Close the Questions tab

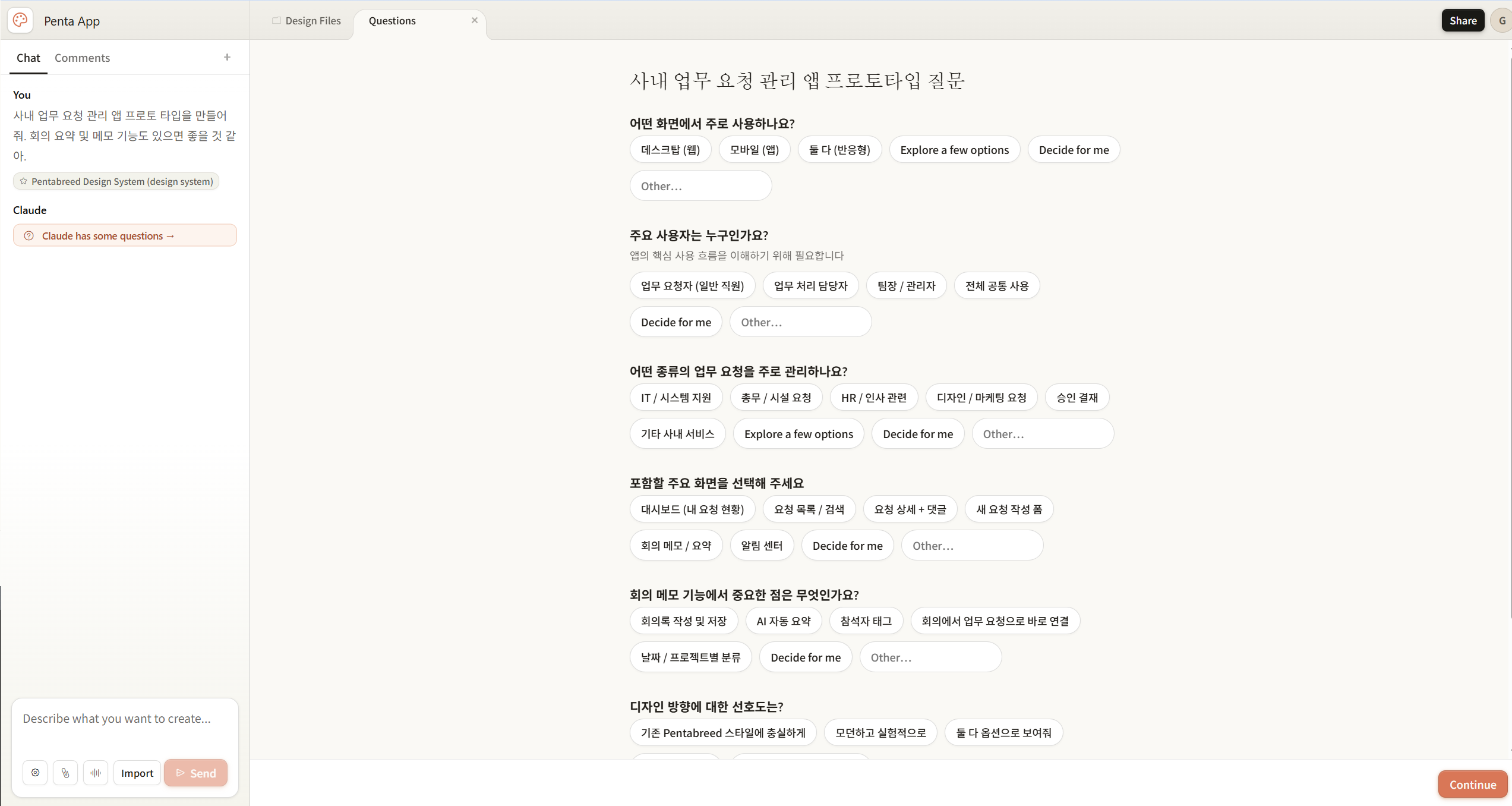475,20
